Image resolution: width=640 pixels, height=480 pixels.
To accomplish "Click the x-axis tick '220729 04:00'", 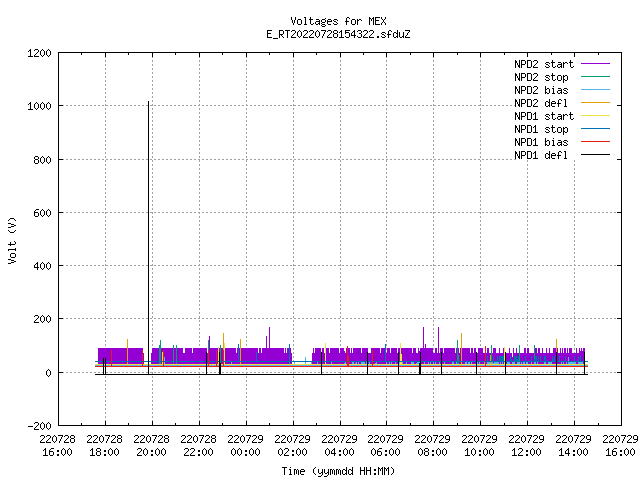I will (339, 446).
